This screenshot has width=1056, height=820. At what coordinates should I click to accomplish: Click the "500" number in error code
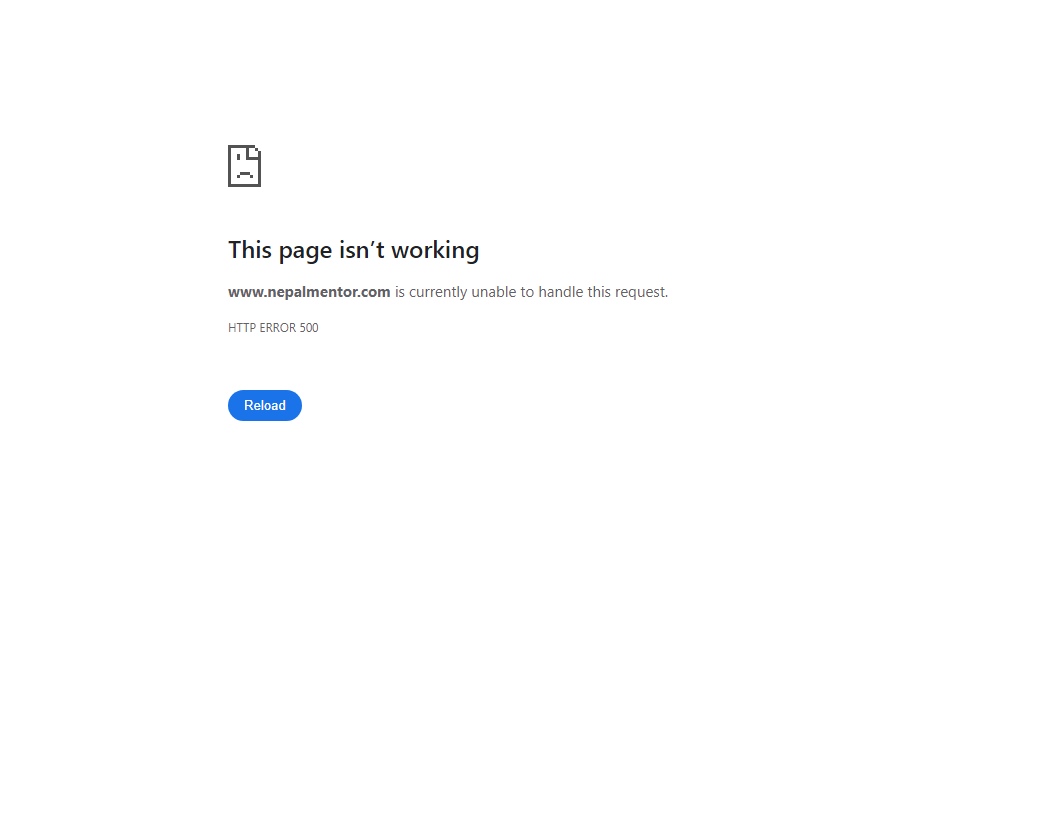tap(309, 328)
